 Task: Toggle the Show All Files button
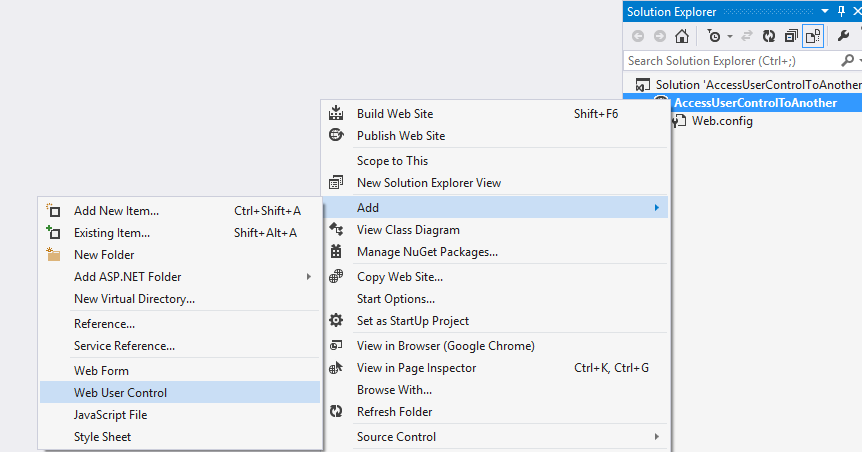813,36
